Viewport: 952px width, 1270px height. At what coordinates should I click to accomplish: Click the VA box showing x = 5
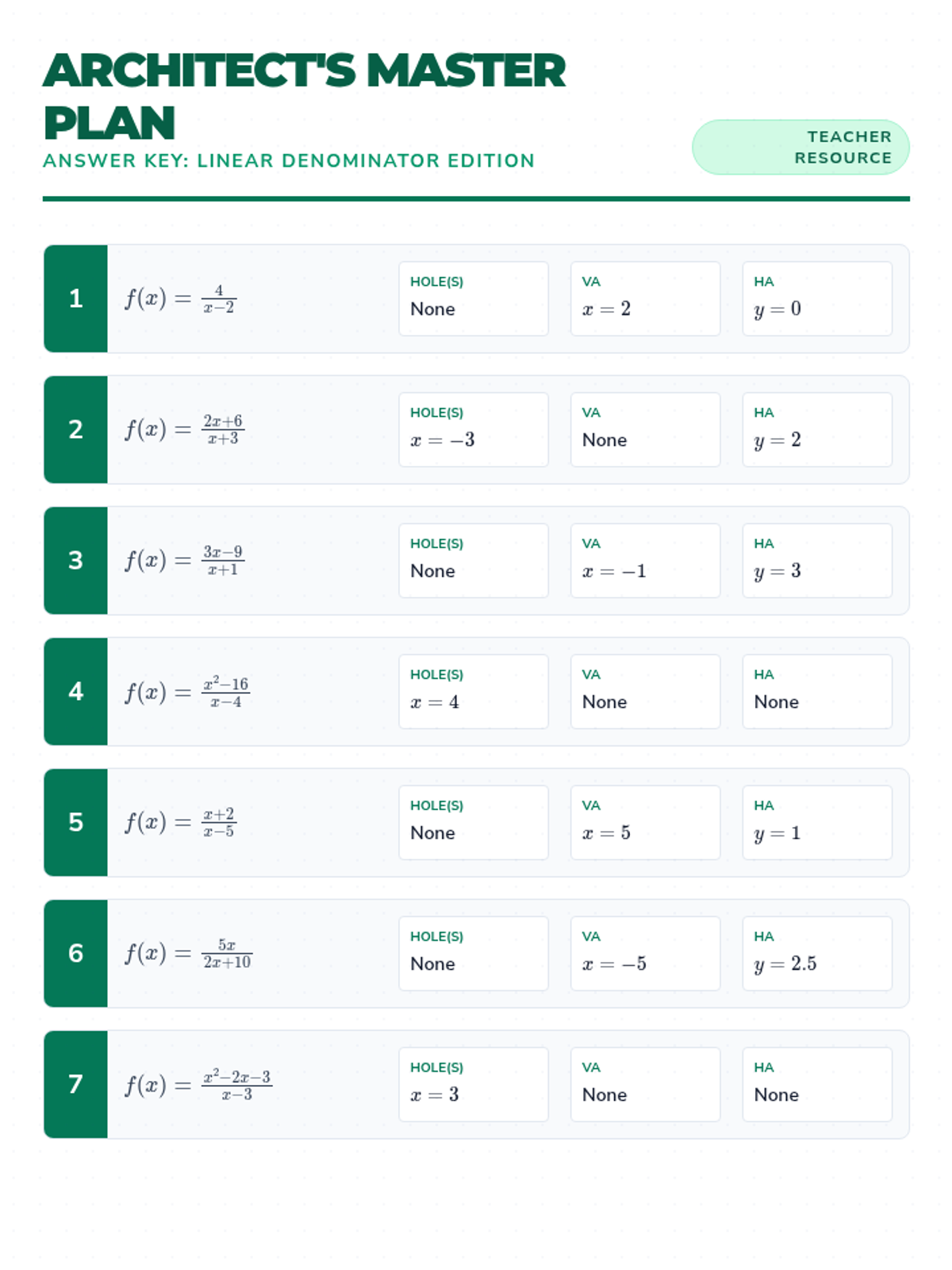(x=645, y=822)
